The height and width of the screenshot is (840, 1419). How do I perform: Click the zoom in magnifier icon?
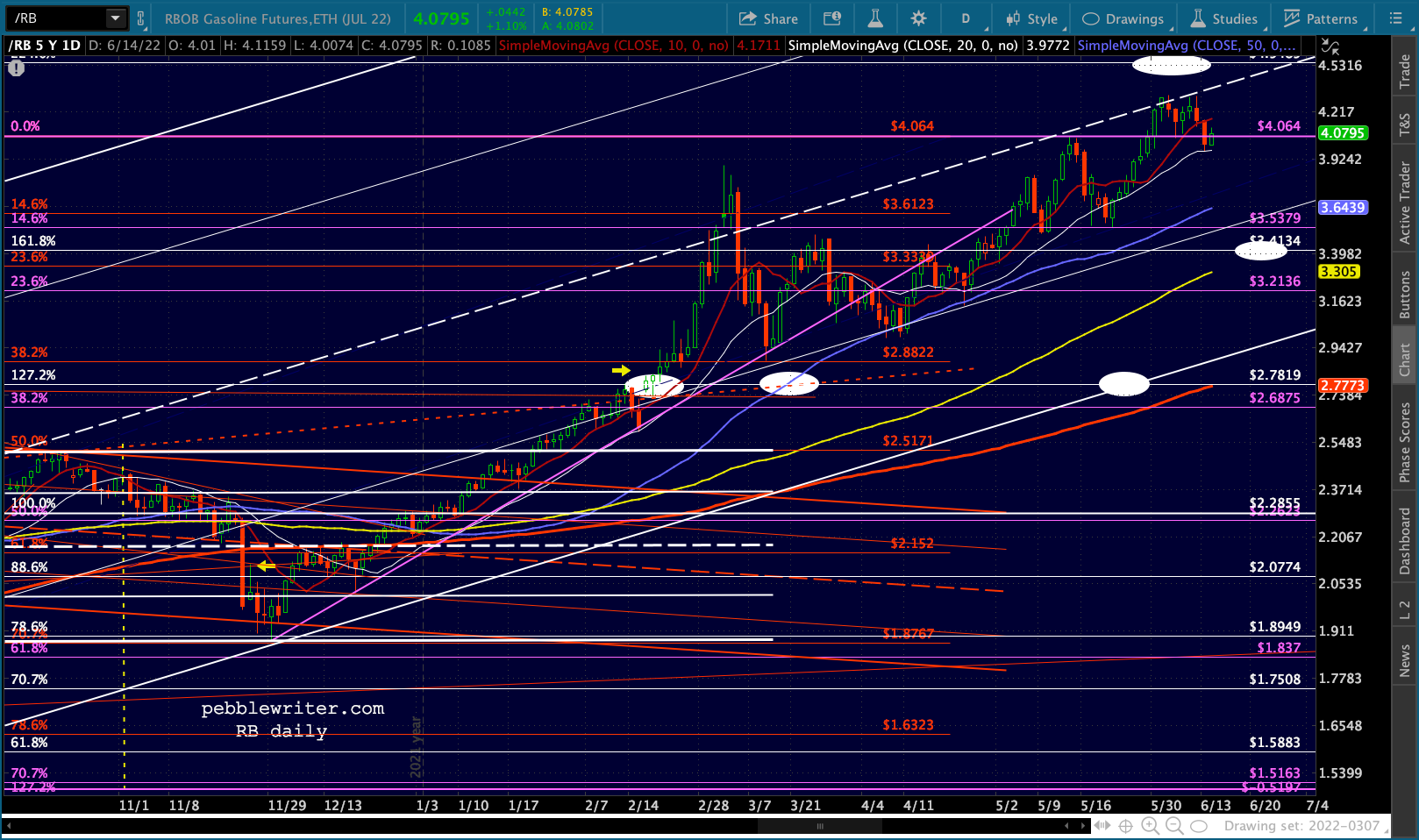click(1151, 826)
